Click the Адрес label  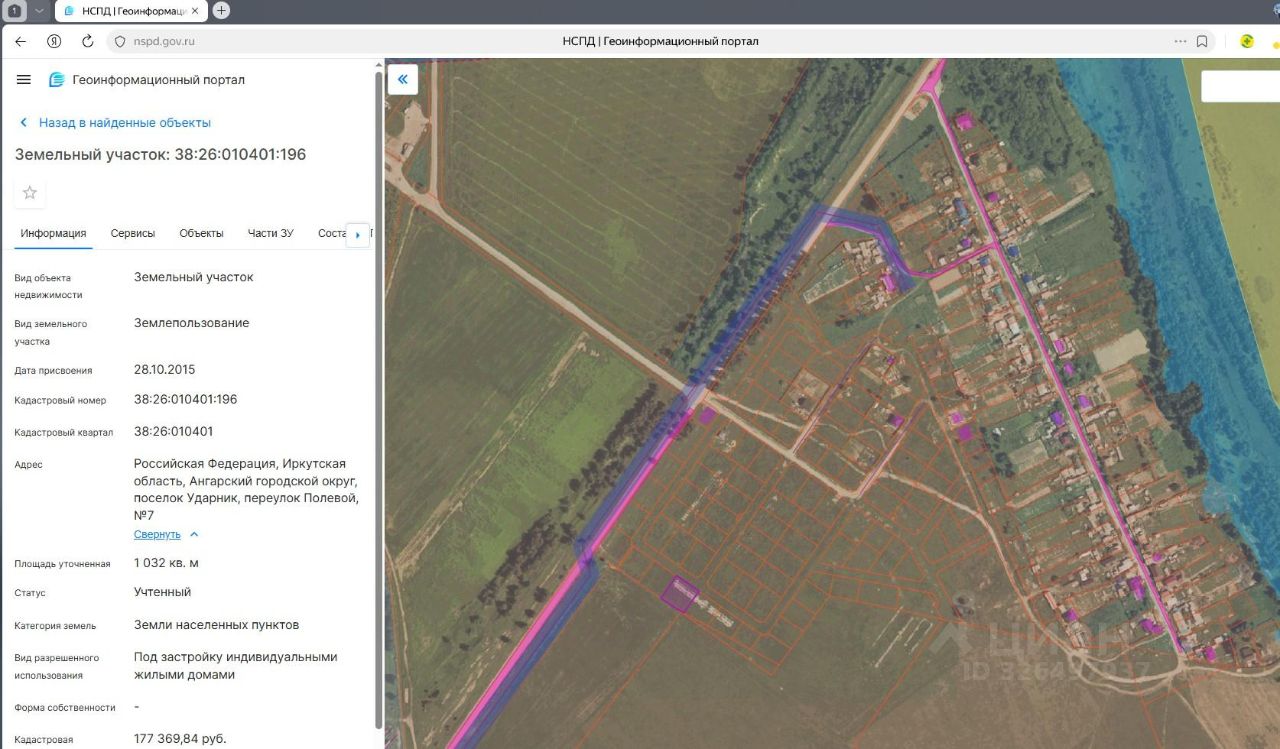pyautogui.click(x=29, y=464)
